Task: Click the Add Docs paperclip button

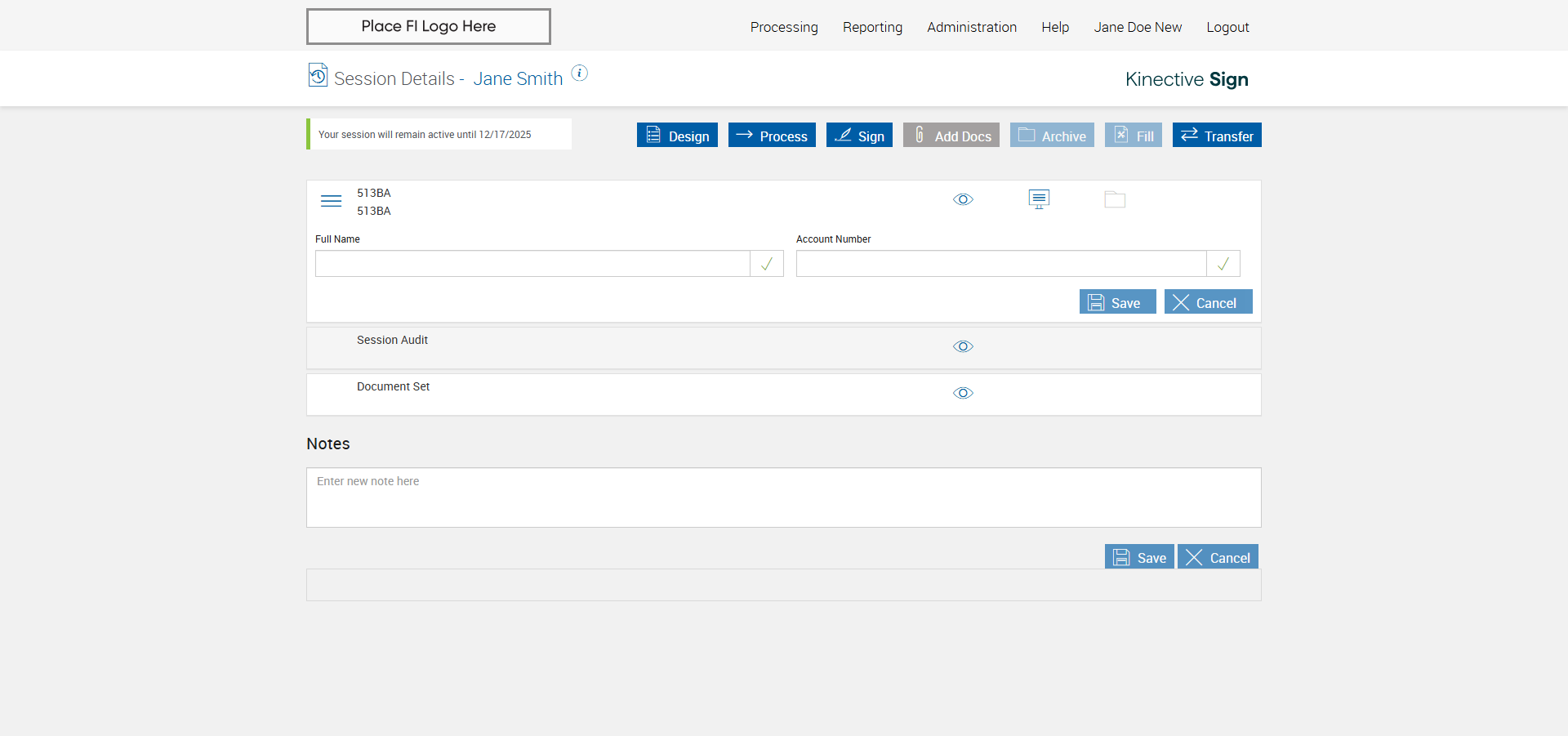Action: coord(951,136)
